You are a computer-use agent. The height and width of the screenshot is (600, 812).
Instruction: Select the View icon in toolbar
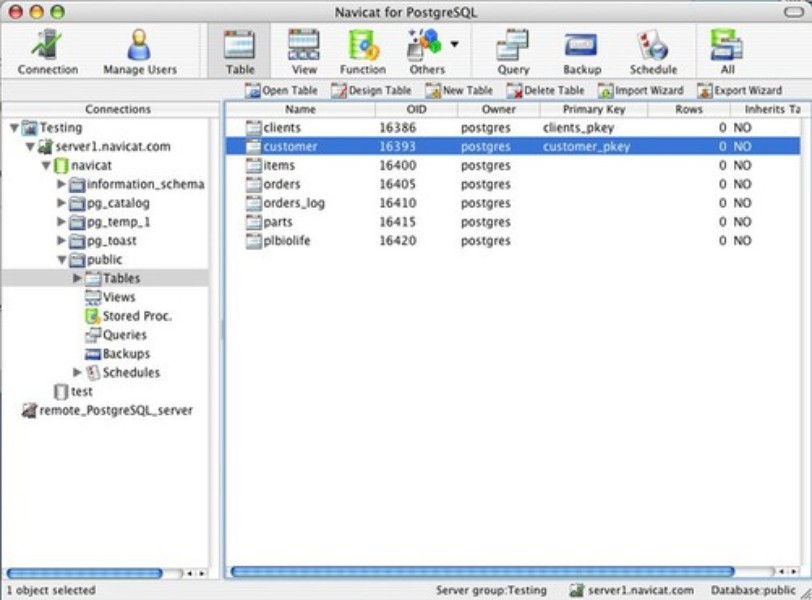pyautogui.click(x=304, y=51)
